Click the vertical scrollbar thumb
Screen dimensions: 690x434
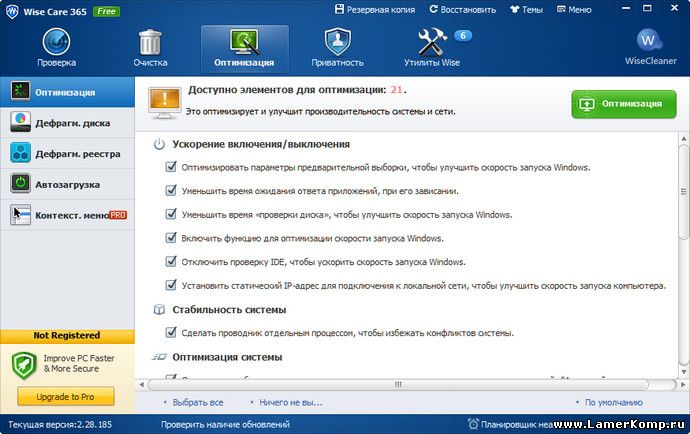coord(683,191)
